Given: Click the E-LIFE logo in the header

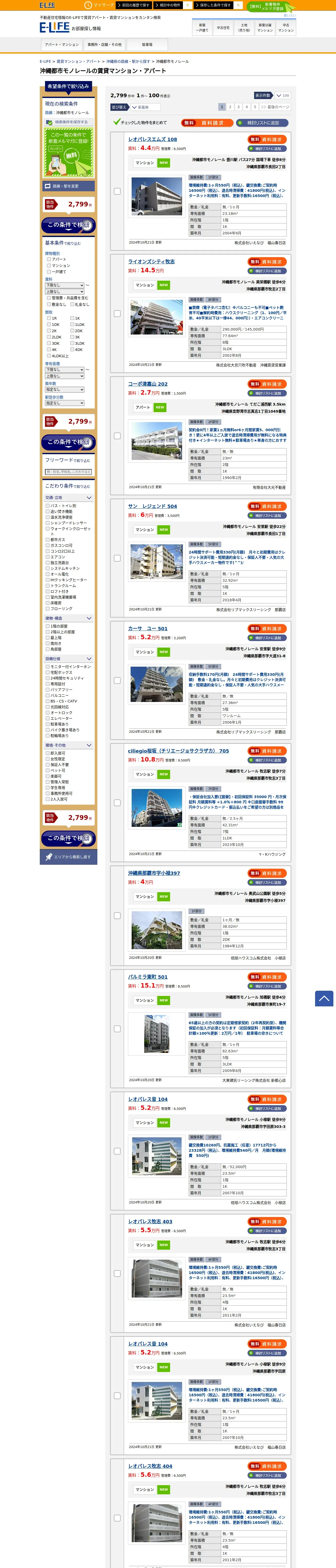Looking at the screenshot, I should pos(54,27).
